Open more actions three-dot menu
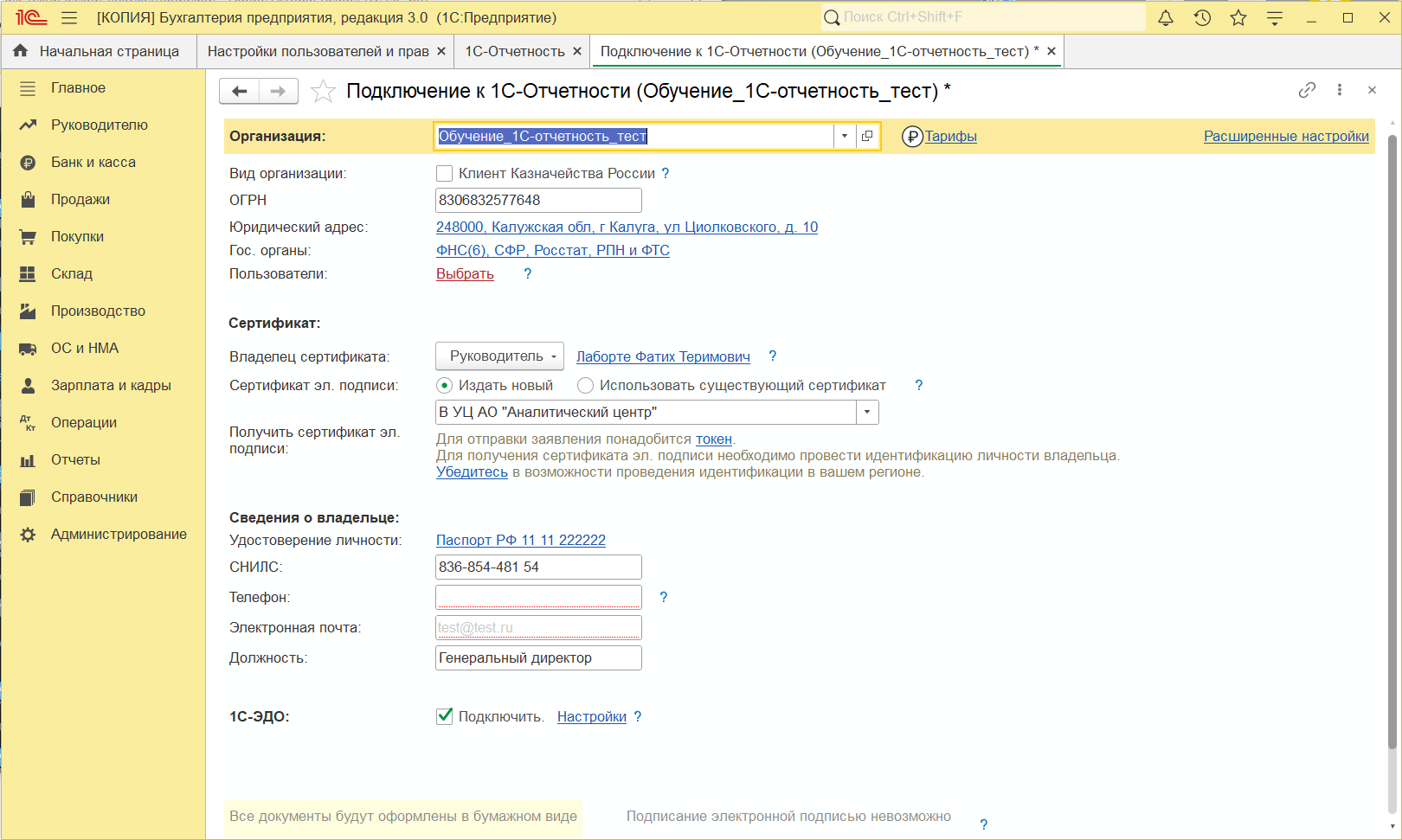 (x=1340, y=90)
